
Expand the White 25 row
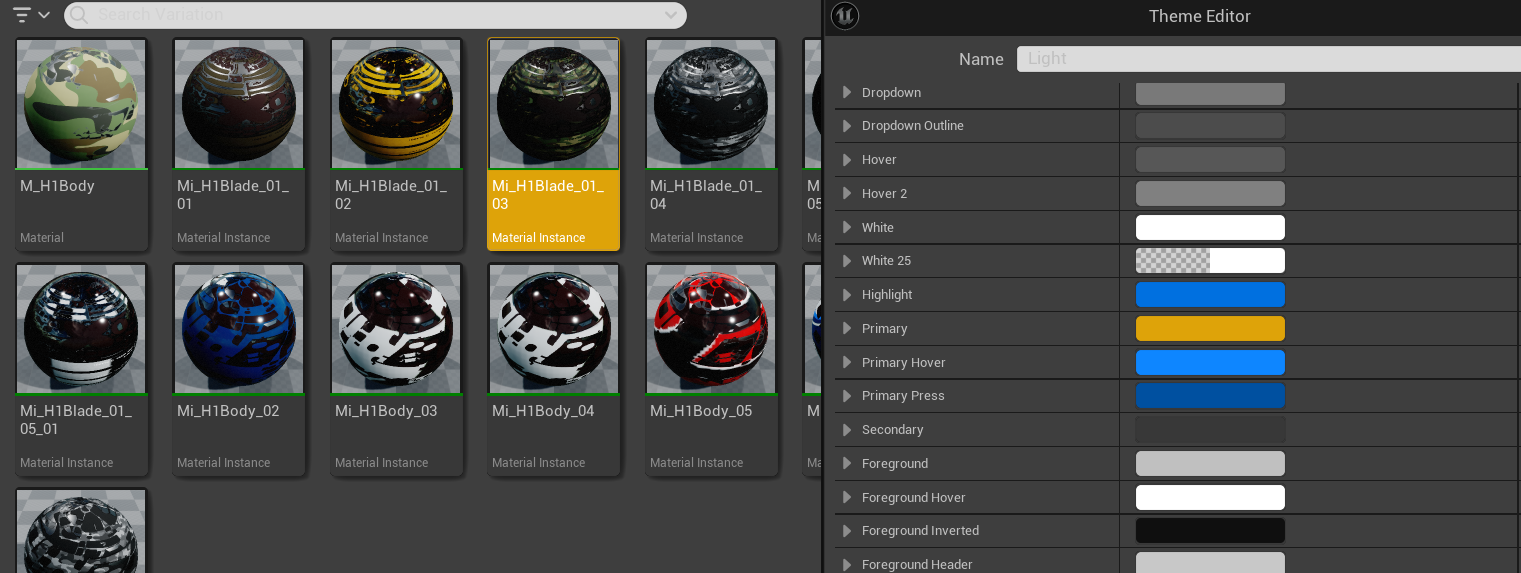847,261
